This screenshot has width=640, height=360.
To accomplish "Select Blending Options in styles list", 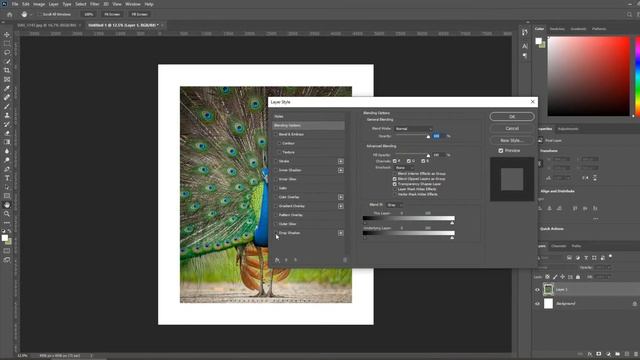I will click(x=309, y=125).
